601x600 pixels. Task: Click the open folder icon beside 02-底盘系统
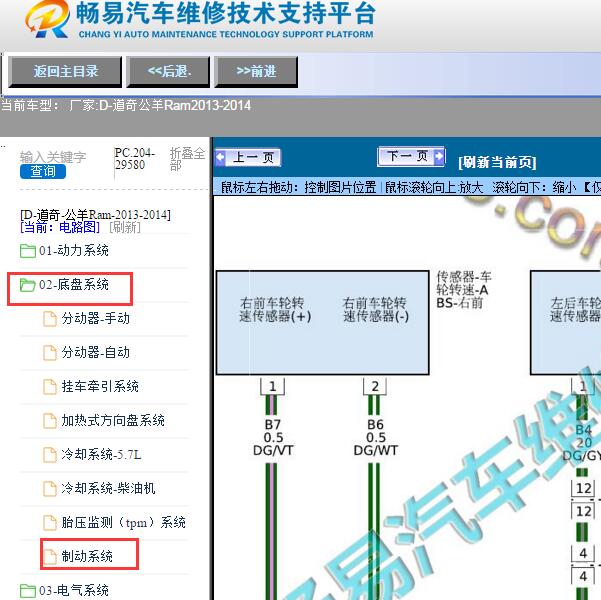28,285
